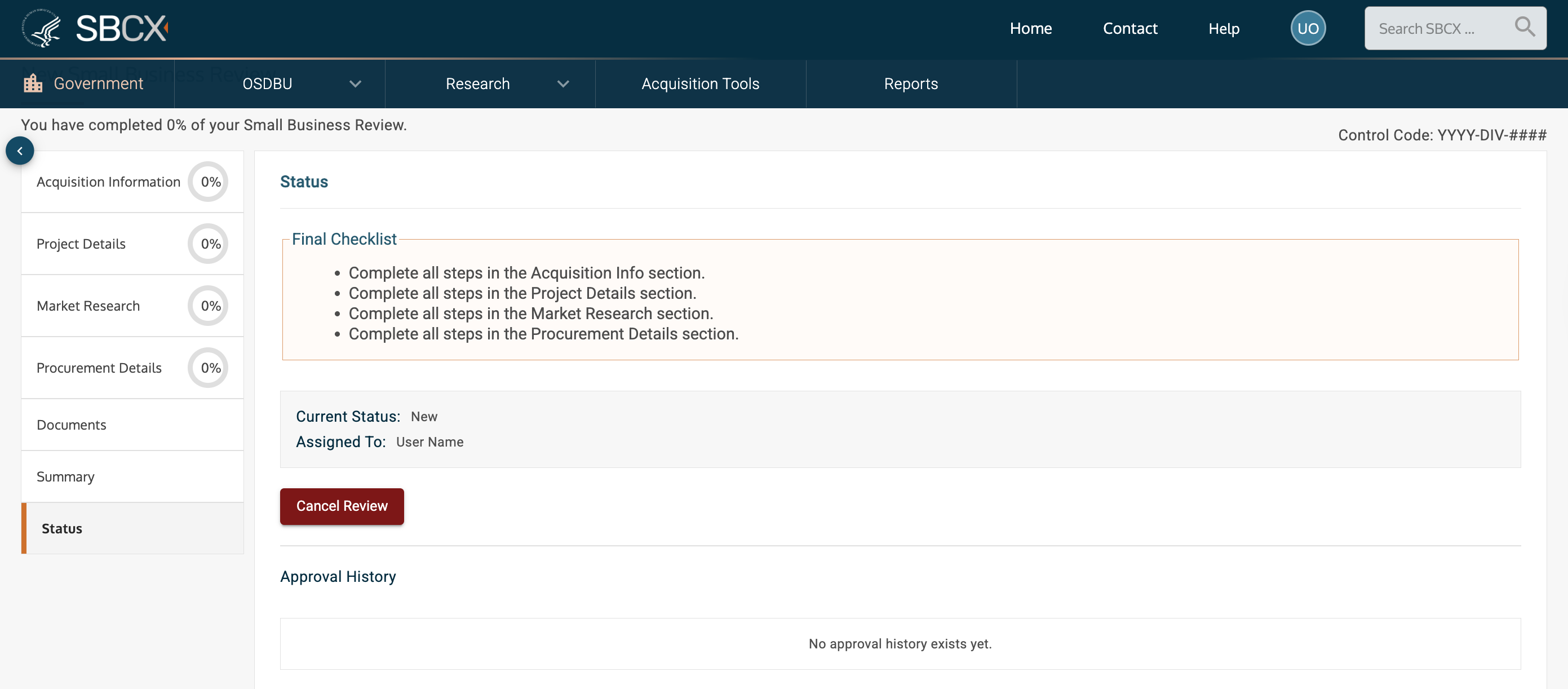Screen dimensions: 1568x689
Task: Select Summary in the sidebar
Action: (66, 476)
